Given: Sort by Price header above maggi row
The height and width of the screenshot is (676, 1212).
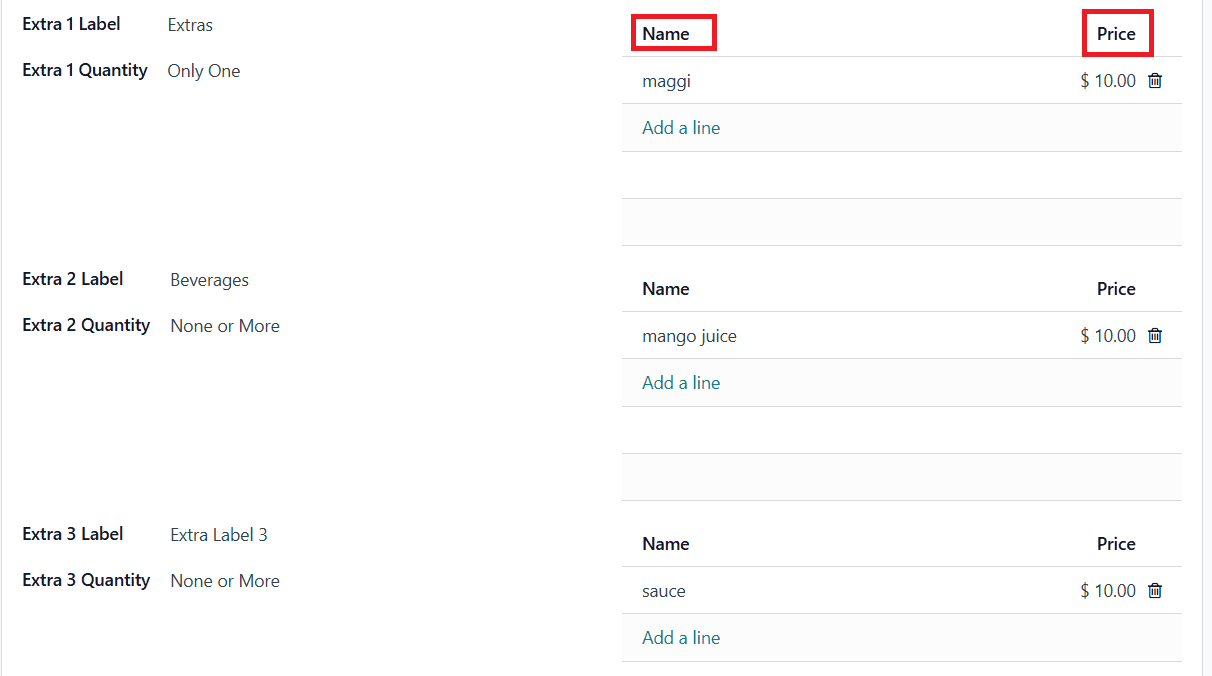Looking at the screenshot, I should tap(1116, 34).
